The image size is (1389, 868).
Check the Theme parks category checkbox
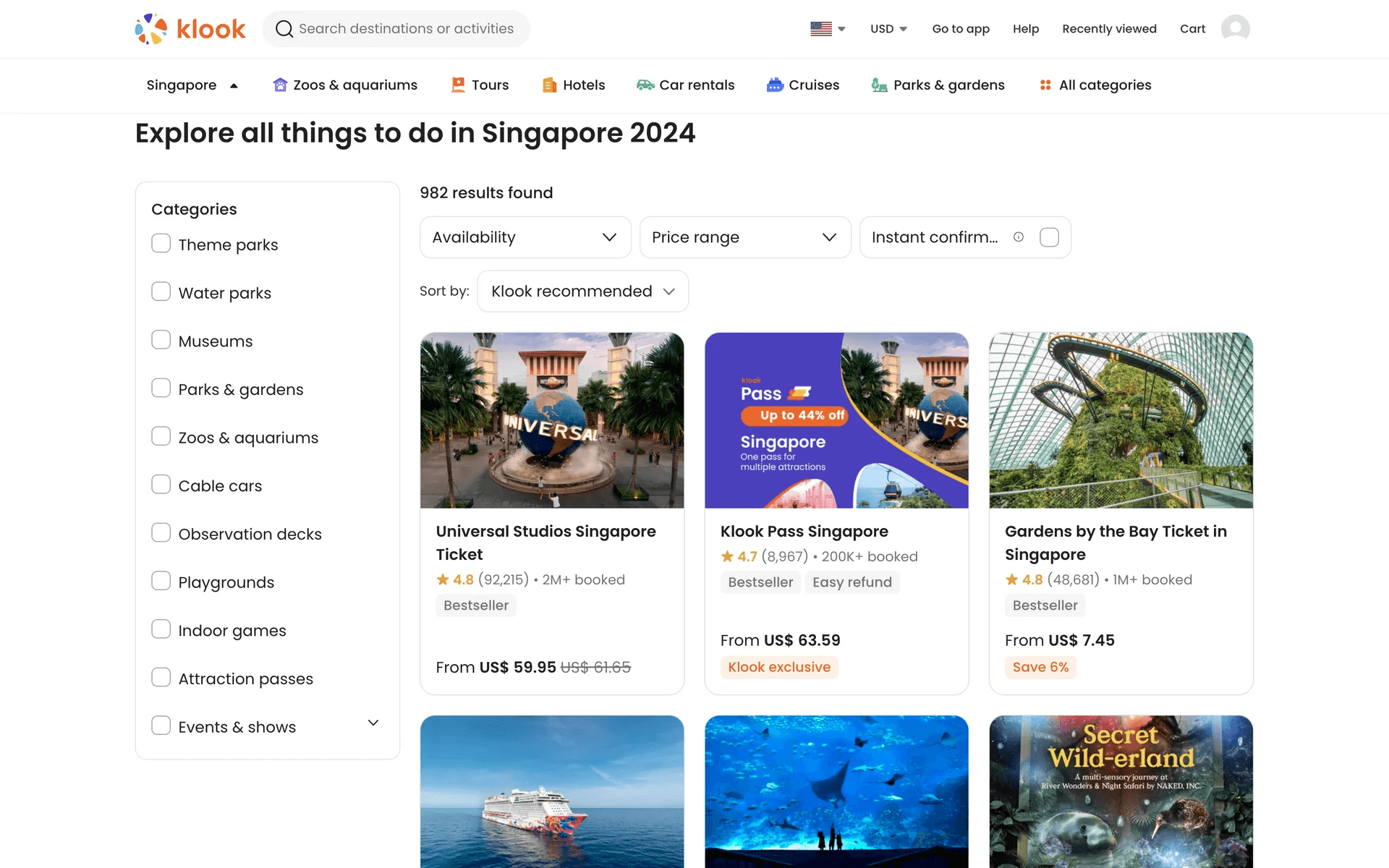pyautogui.click(x=161, y=244)
